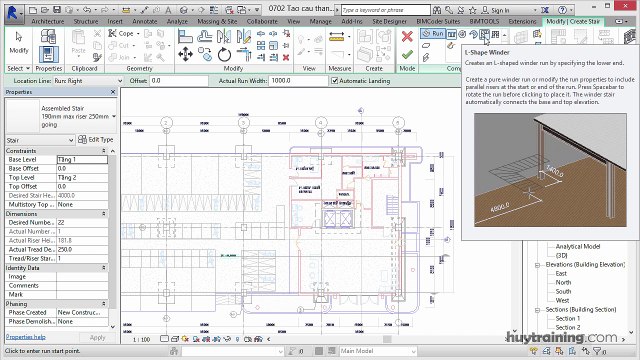Select the Move tool

(185, 54)
